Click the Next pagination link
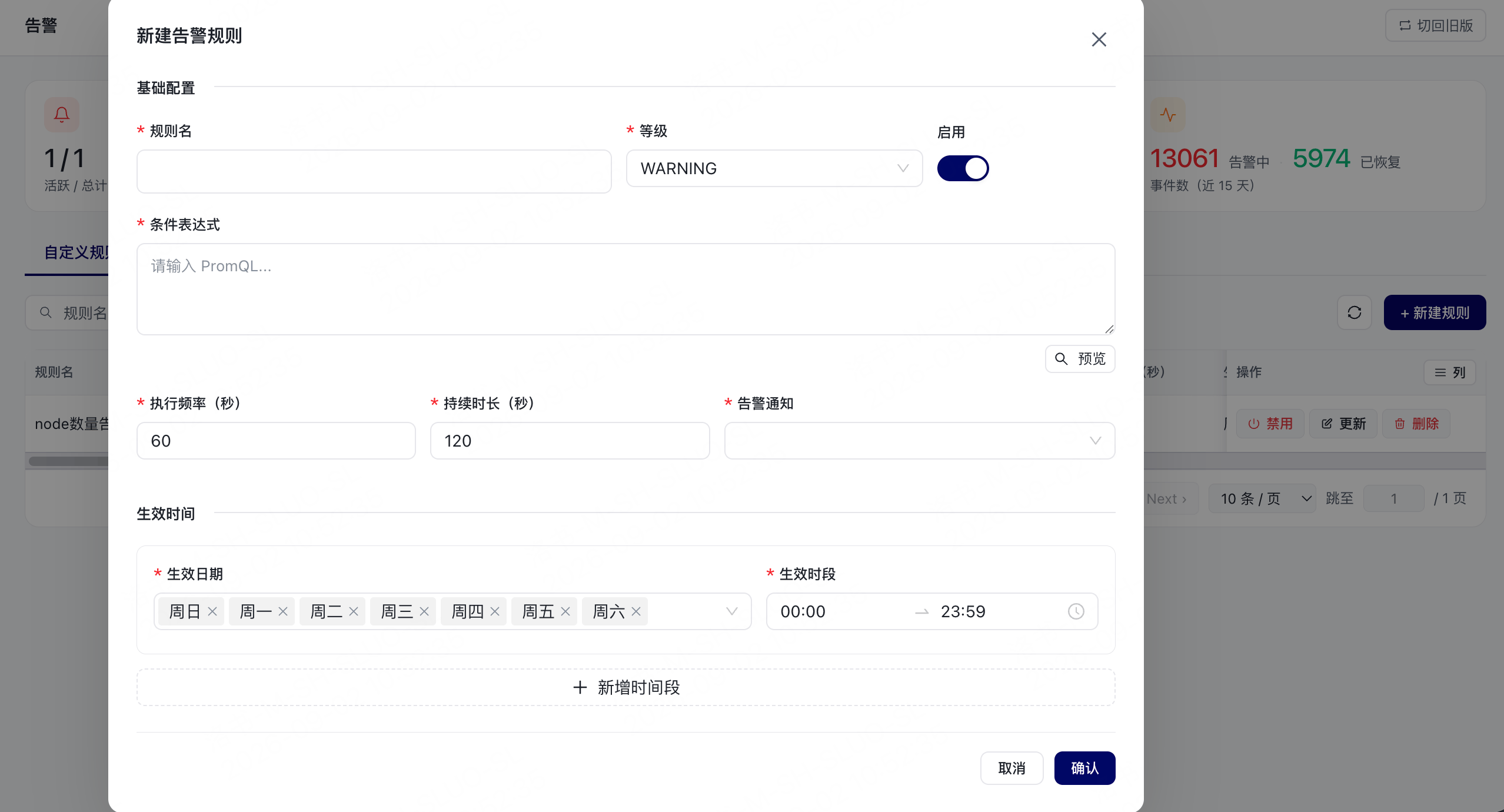 pos(1166,499)
